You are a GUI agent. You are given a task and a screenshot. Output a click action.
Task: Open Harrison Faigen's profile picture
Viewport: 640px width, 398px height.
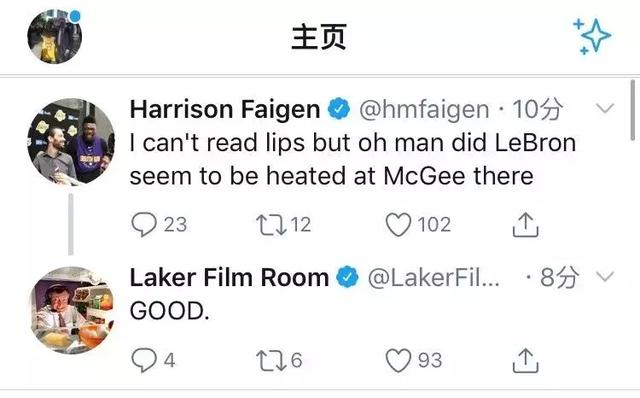coord(71,142)
